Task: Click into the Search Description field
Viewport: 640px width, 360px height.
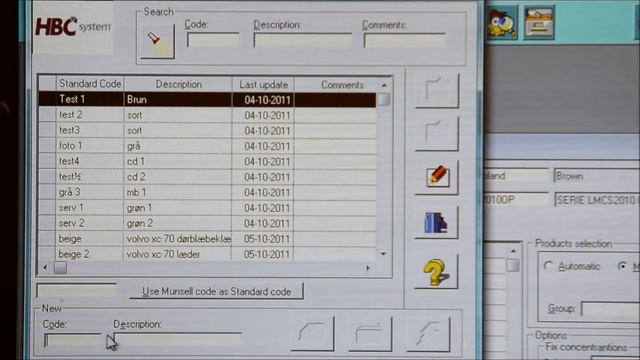Action: pos(302,40)
